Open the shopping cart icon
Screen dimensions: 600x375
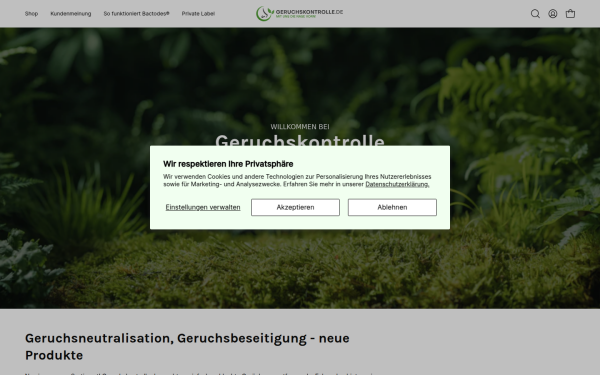(570, 14)
